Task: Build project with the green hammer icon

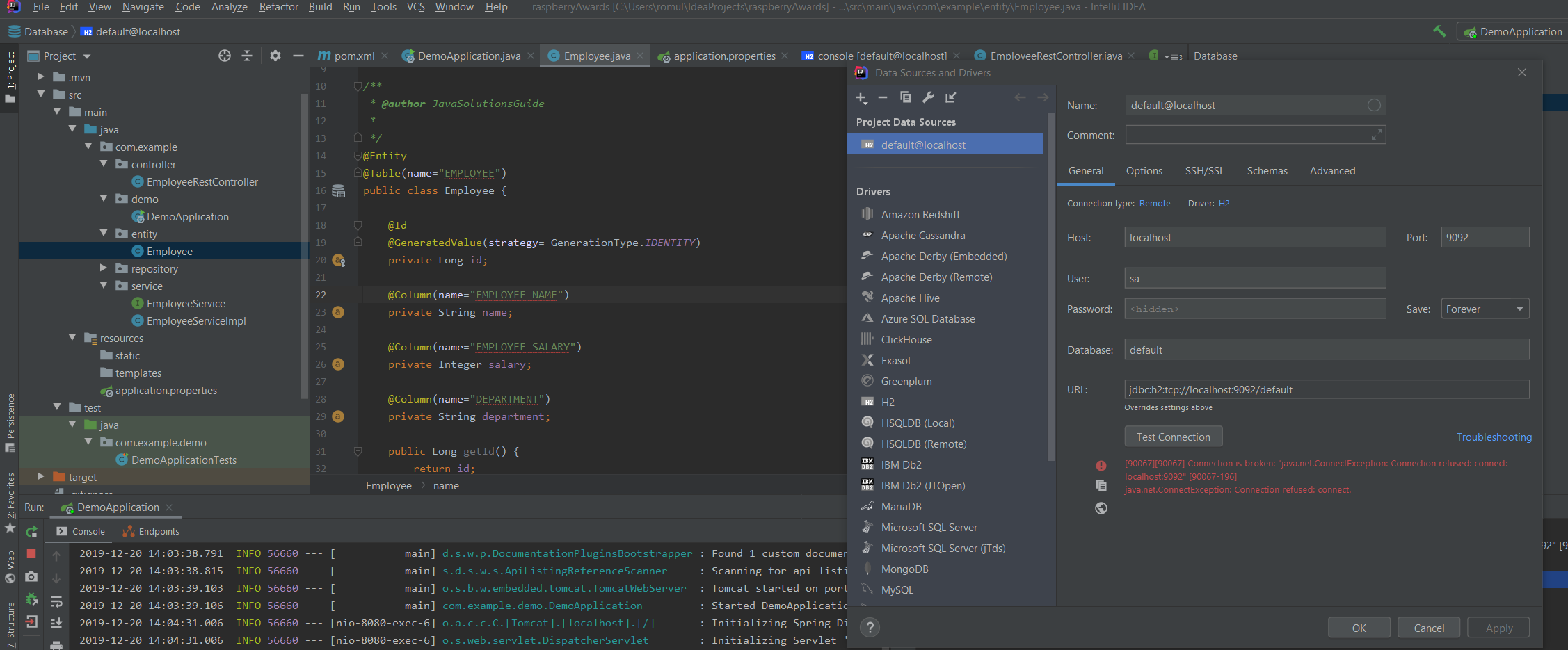Action: (1439, 31)
